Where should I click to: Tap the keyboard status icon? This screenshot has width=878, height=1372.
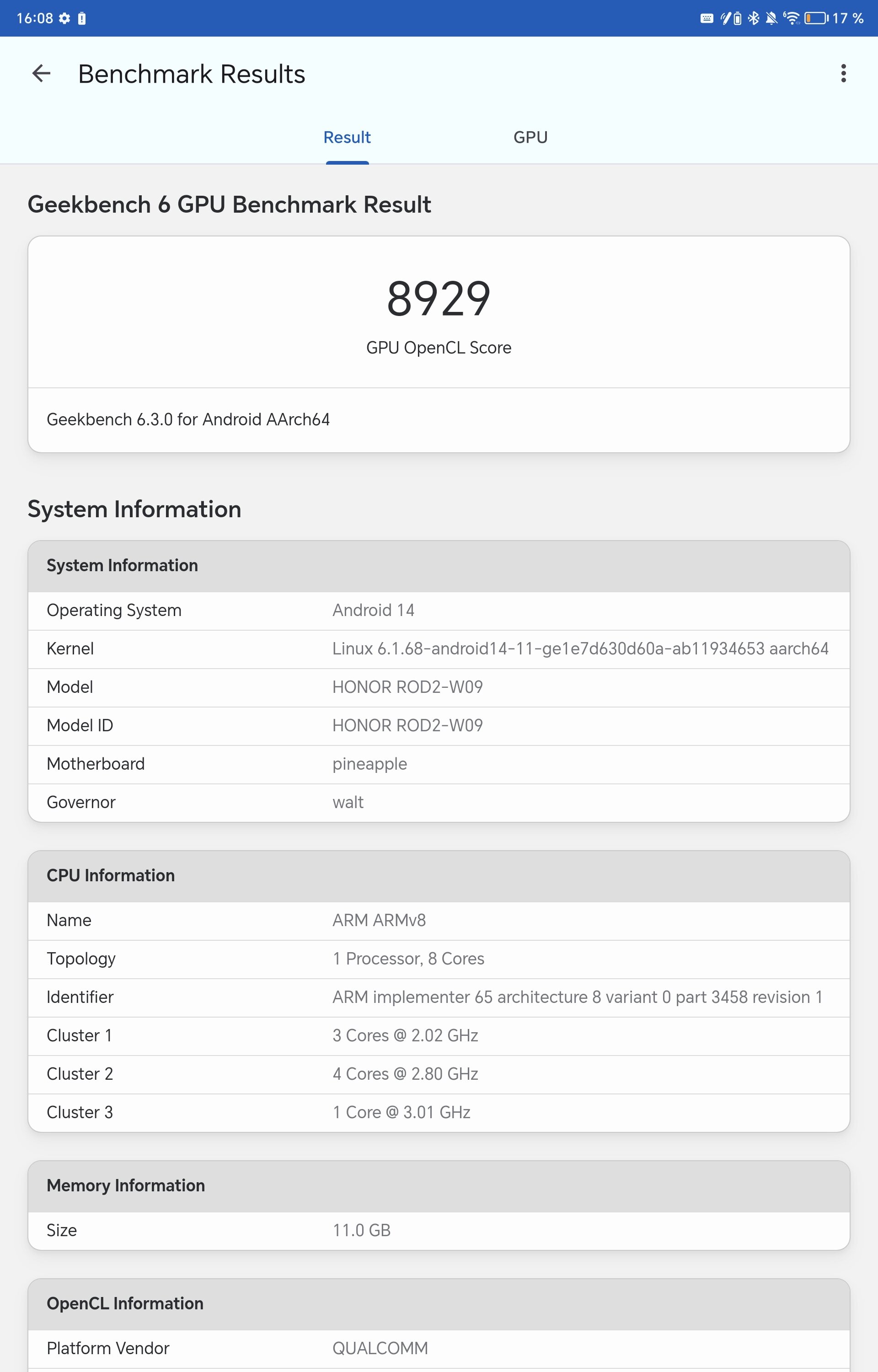(x=707, y=18)
